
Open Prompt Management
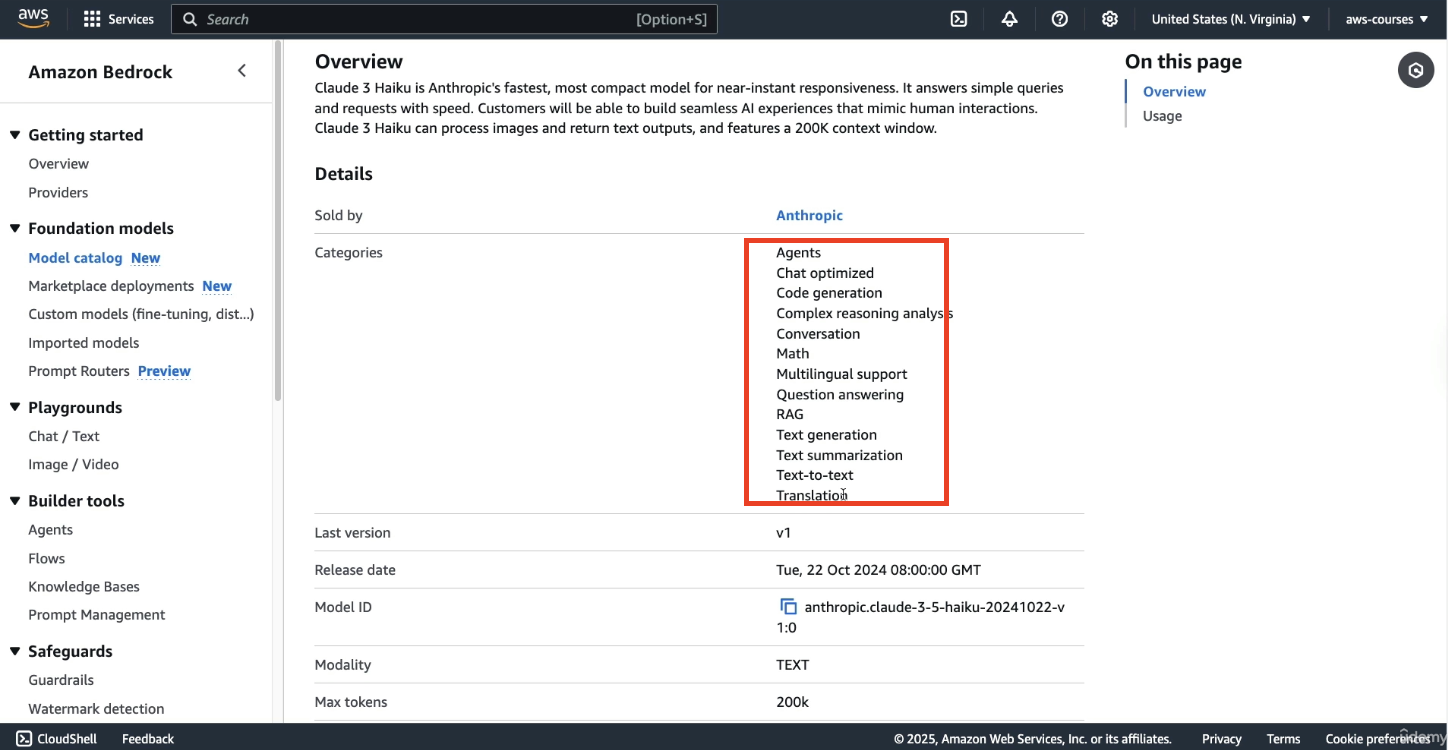pos(97,615)
